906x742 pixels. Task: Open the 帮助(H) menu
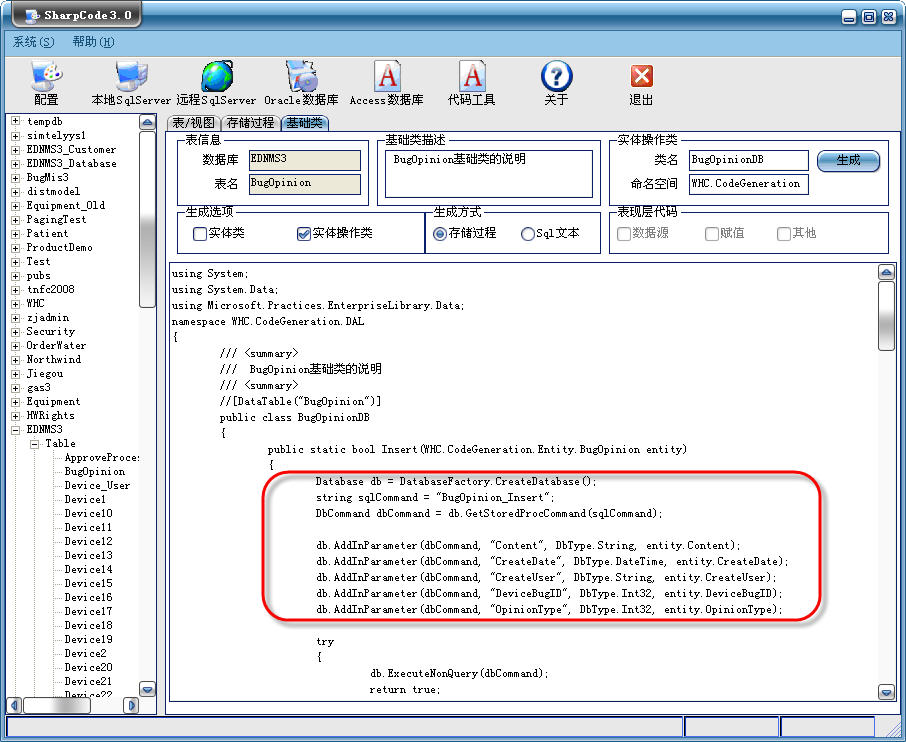point(93,42)
